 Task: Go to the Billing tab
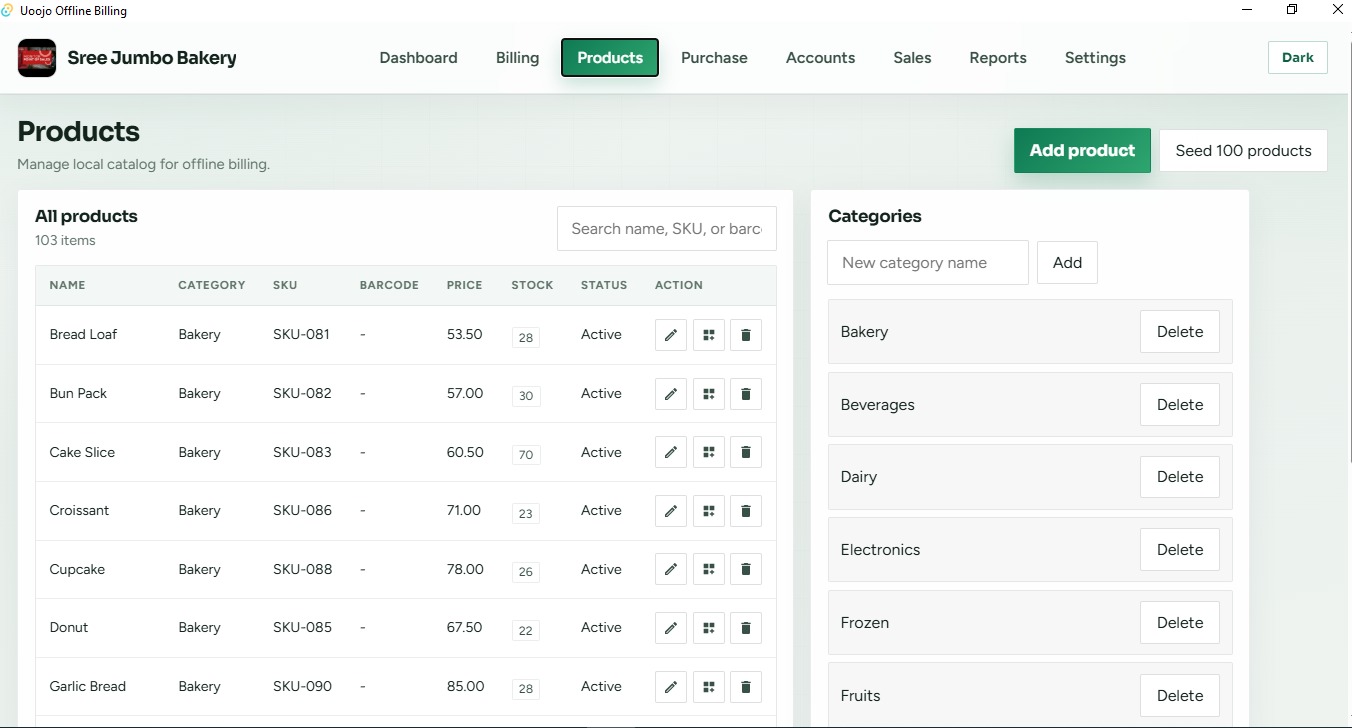(517, 58)
